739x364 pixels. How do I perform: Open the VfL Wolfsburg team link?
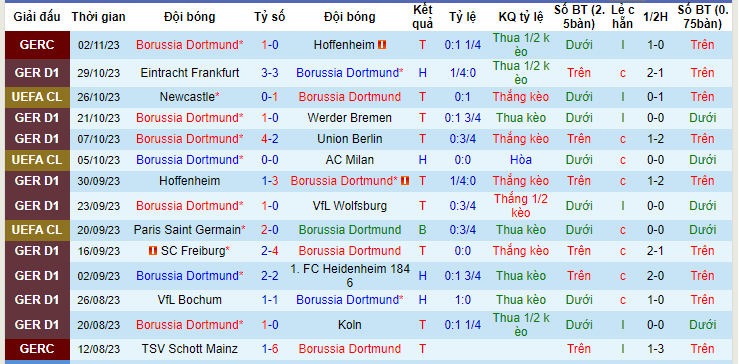click(350, 206)
